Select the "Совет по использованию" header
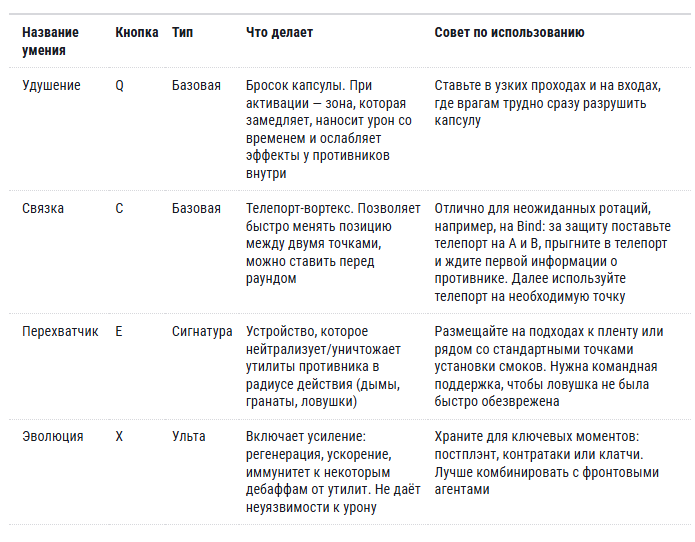Viewport: 695px width, 542px height. pos(509,33)
